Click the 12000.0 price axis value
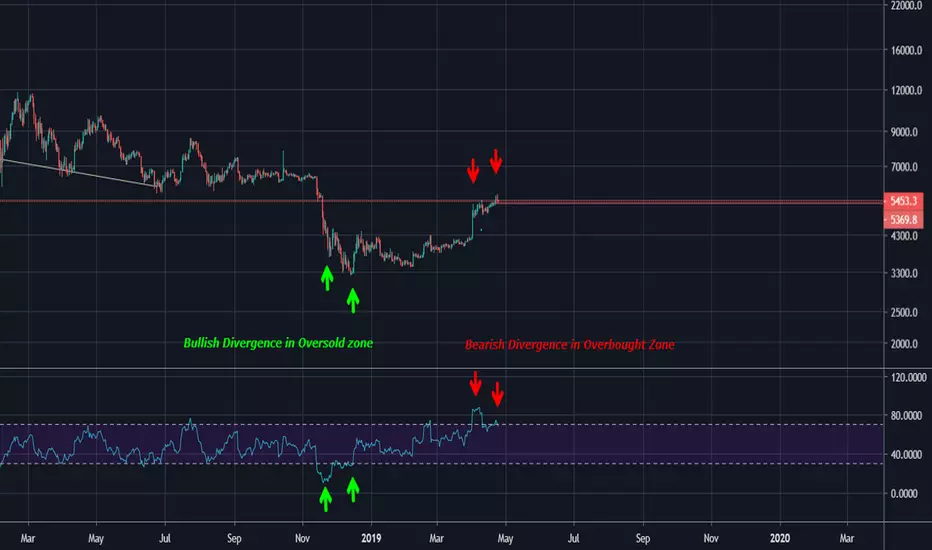 pos(906,90)
